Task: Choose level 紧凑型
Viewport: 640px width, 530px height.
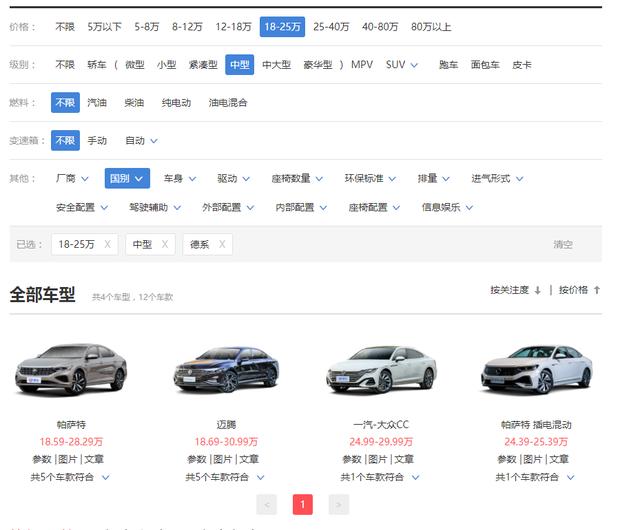Action: 203,65
